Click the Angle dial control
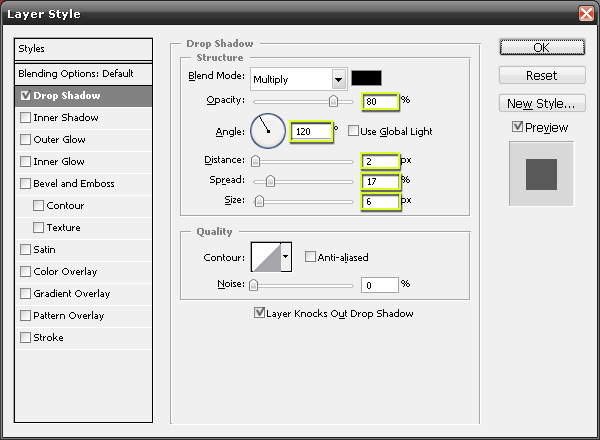This screenshot has height=440, width=600. click(x=268, y=131)
